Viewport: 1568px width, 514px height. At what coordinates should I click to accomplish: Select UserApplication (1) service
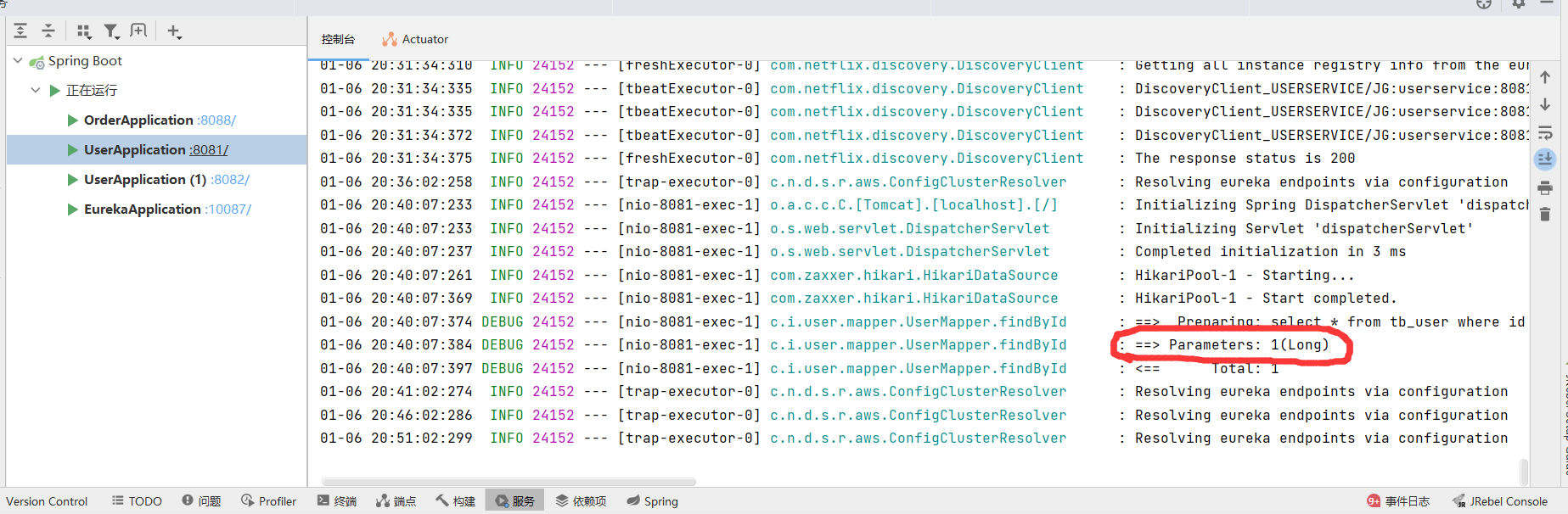tap(145, 180)
